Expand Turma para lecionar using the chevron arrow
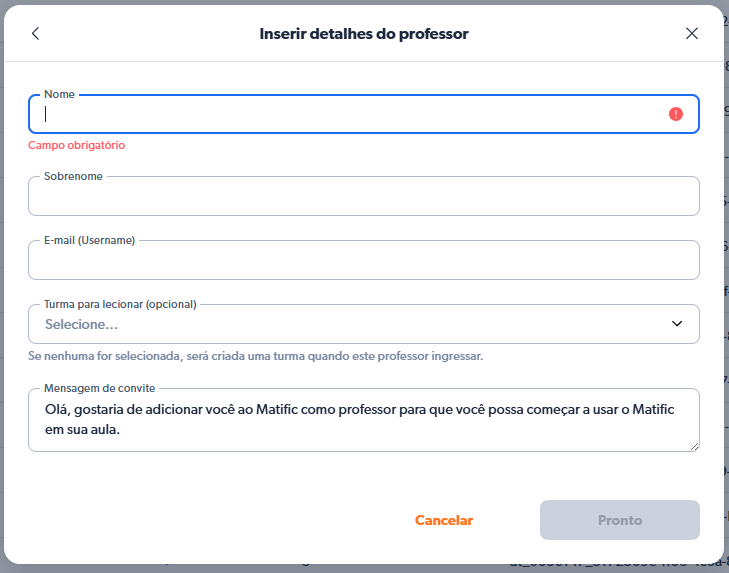The image size is (729, 573). [677, 324]
